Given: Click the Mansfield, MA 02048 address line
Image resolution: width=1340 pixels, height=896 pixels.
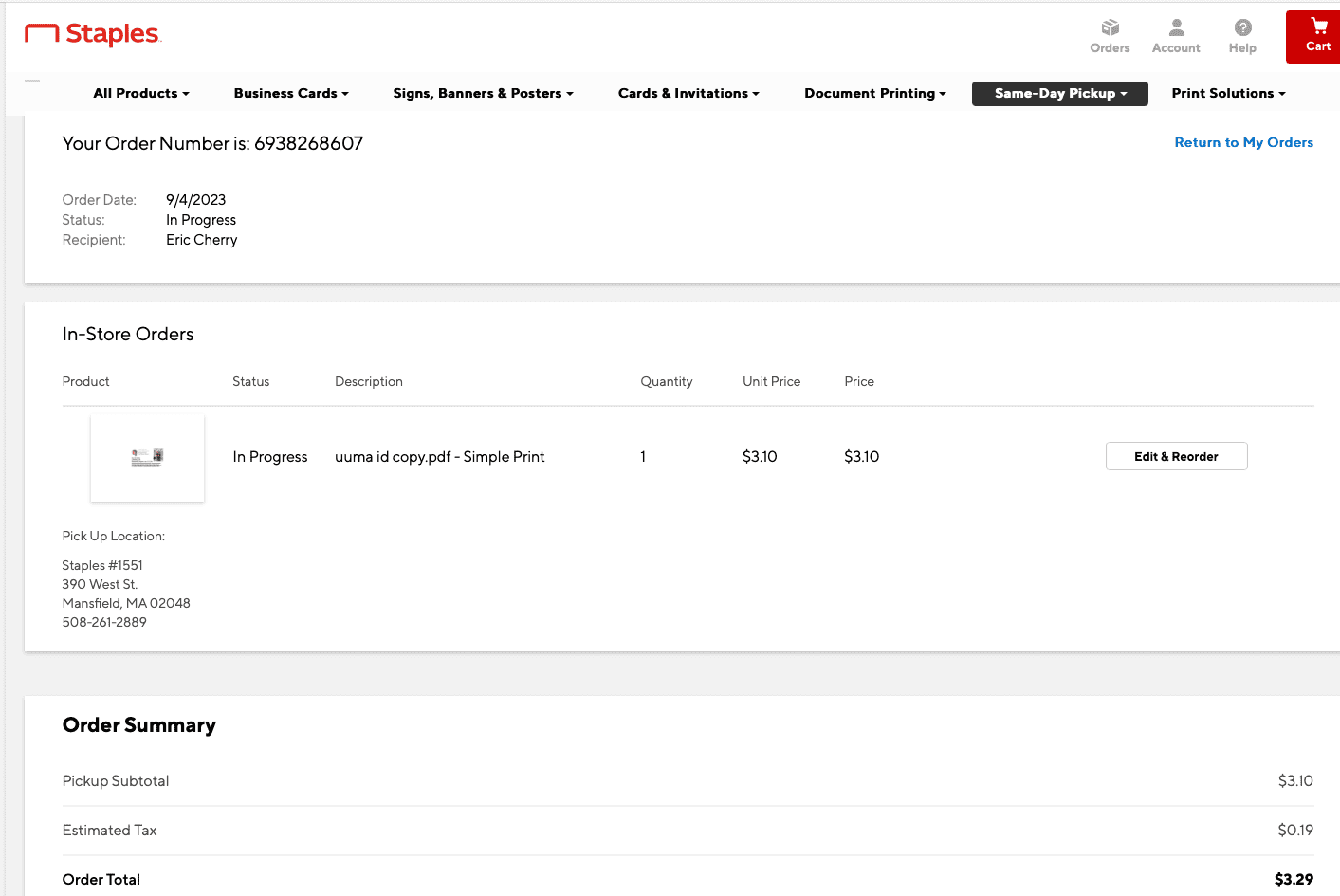Looking at the screenshot, I should (126, 603).
